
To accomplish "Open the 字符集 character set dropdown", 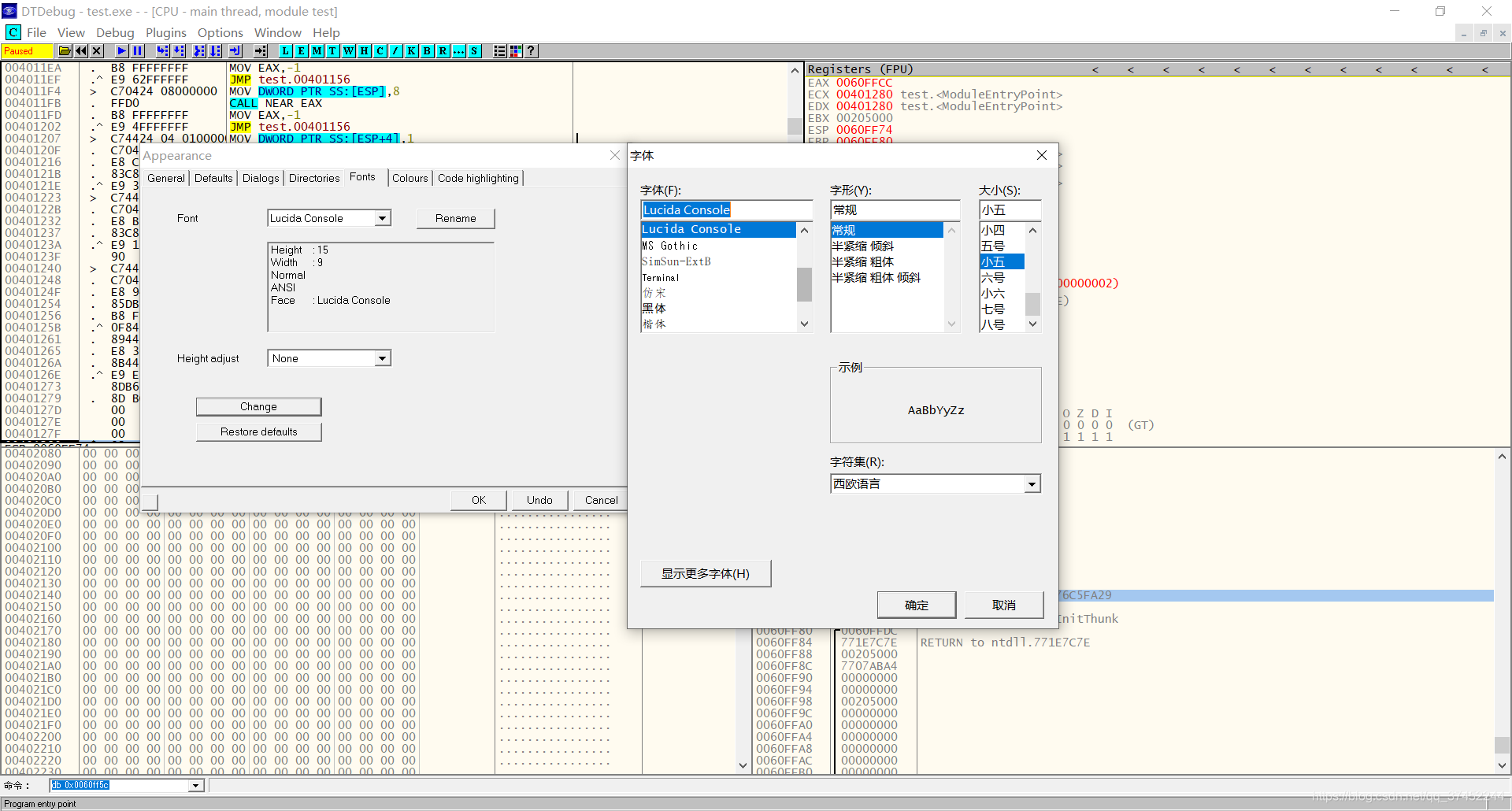I will click(1032, 484).
